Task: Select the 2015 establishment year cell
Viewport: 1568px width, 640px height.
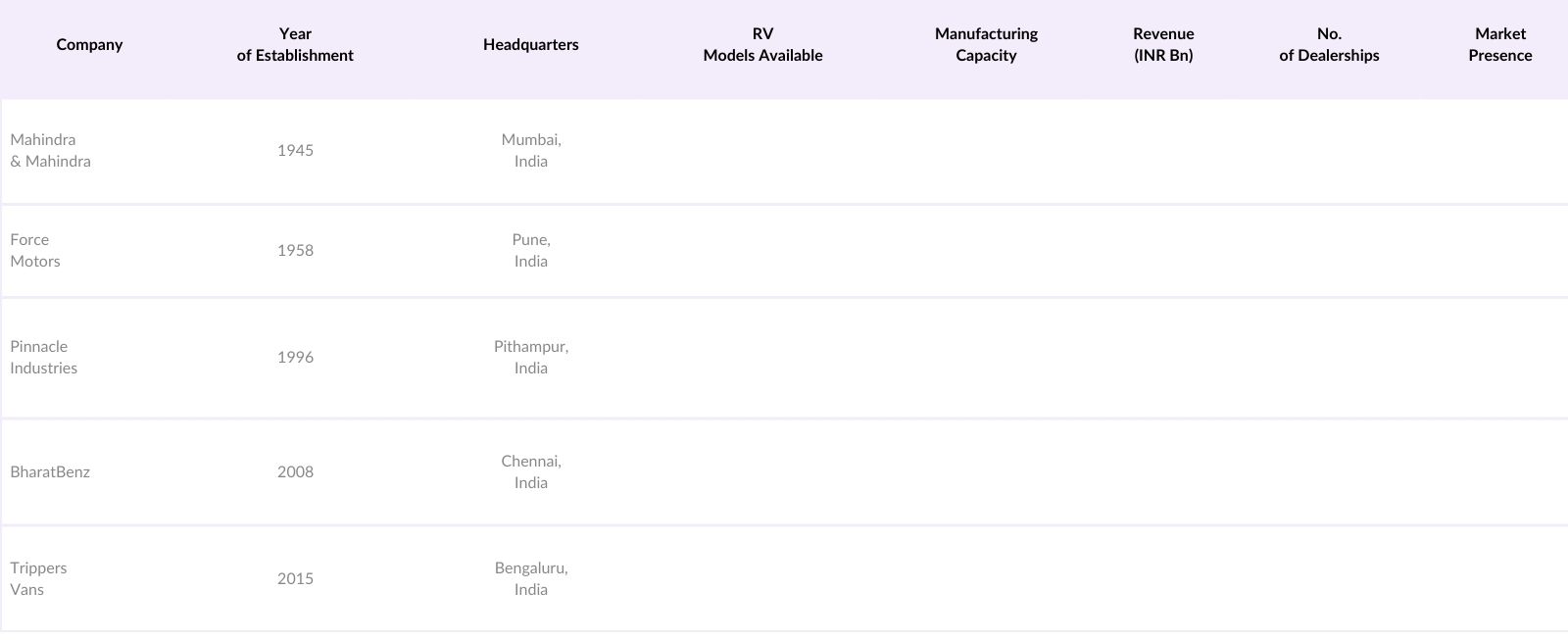Action: pos(295,579)
